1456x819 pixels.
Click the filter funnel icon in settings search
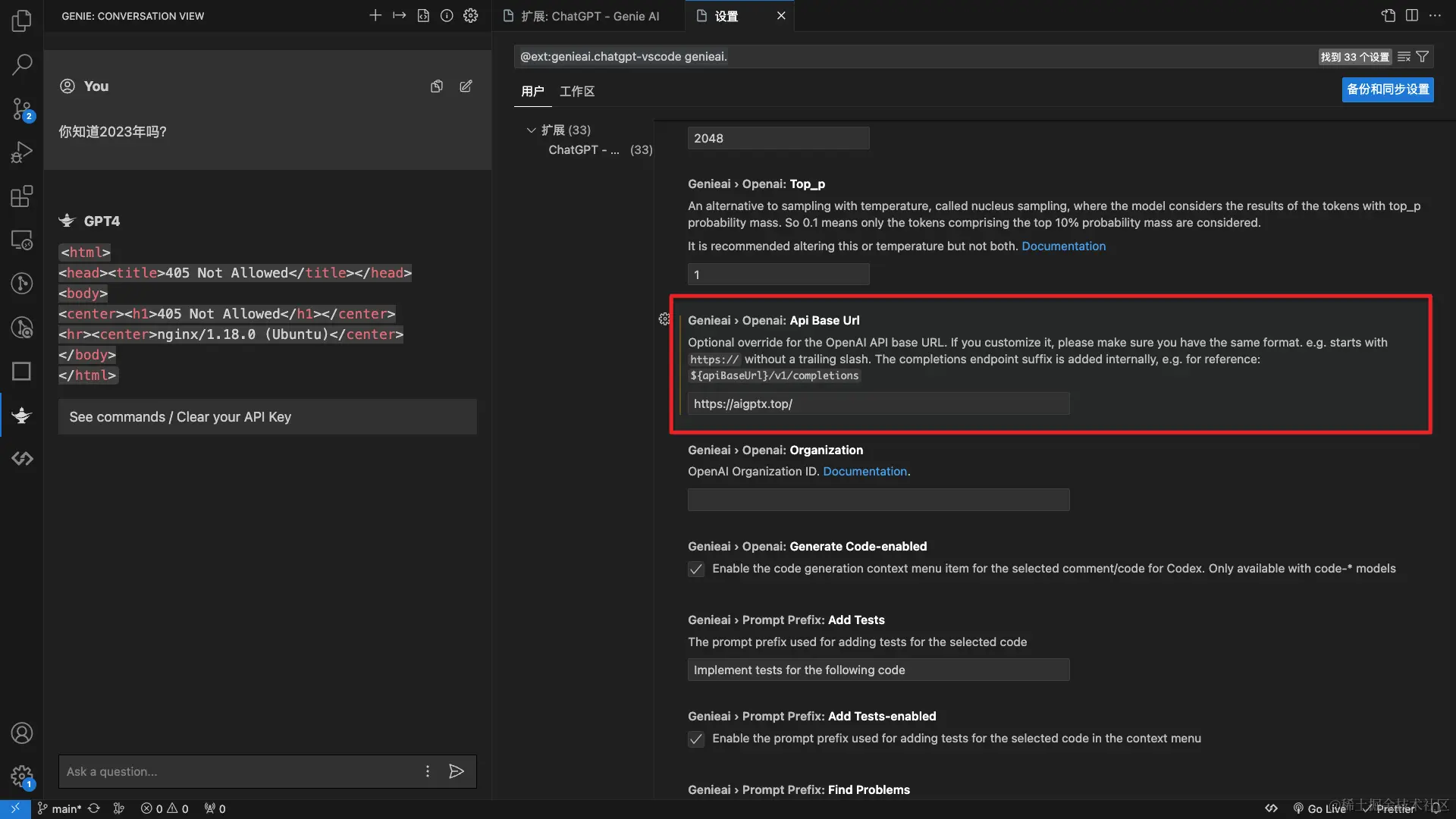click(1423, 57)
